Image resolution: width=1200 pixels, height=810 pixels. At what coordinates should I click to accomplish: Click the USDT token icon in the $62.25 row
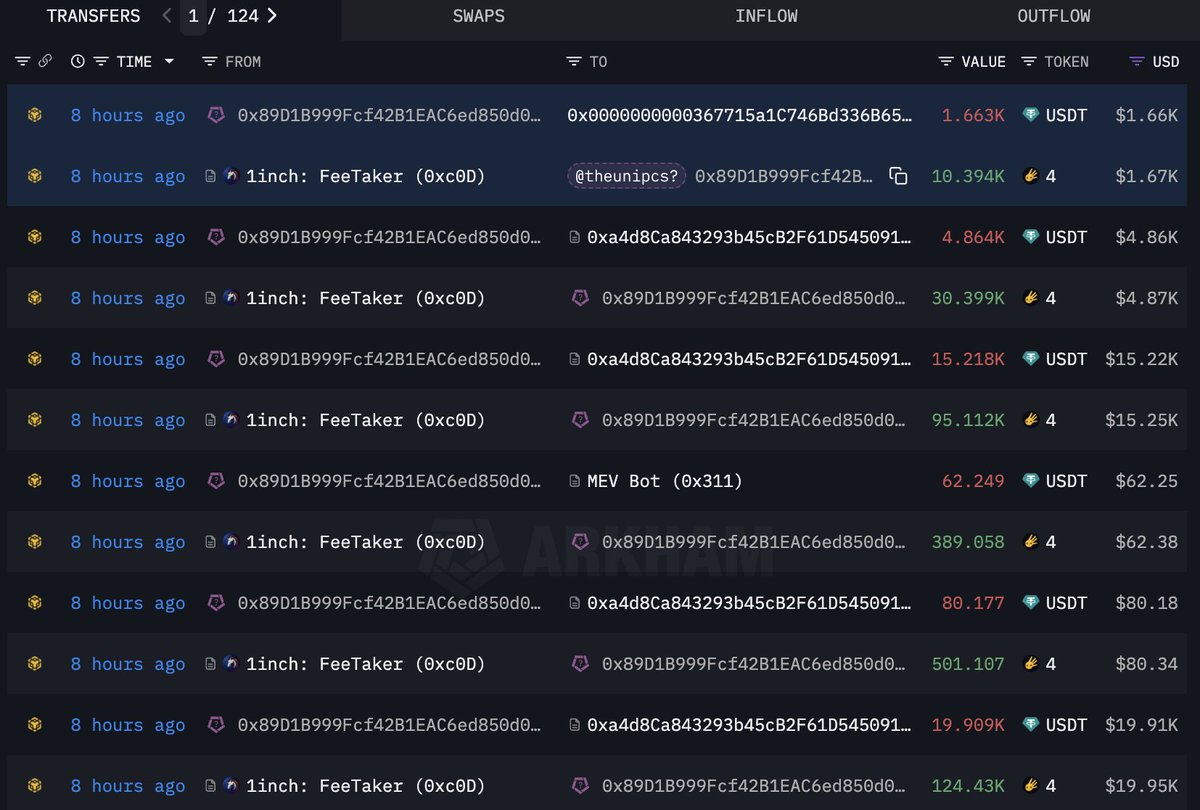pyautogui.click(x=1030, y=481)
